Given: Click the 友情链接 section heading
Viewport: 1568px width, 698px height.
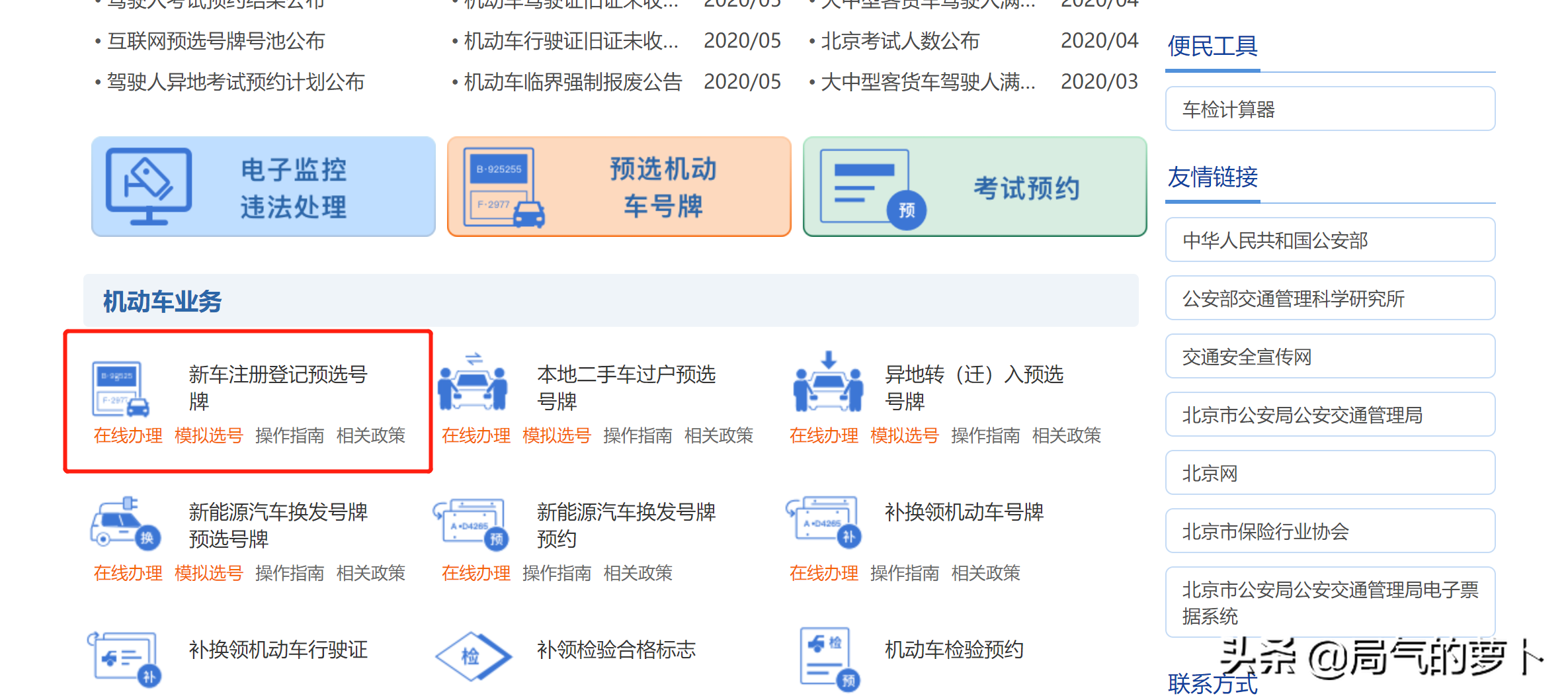Looking at the screenshot, I should [1212, 177].
